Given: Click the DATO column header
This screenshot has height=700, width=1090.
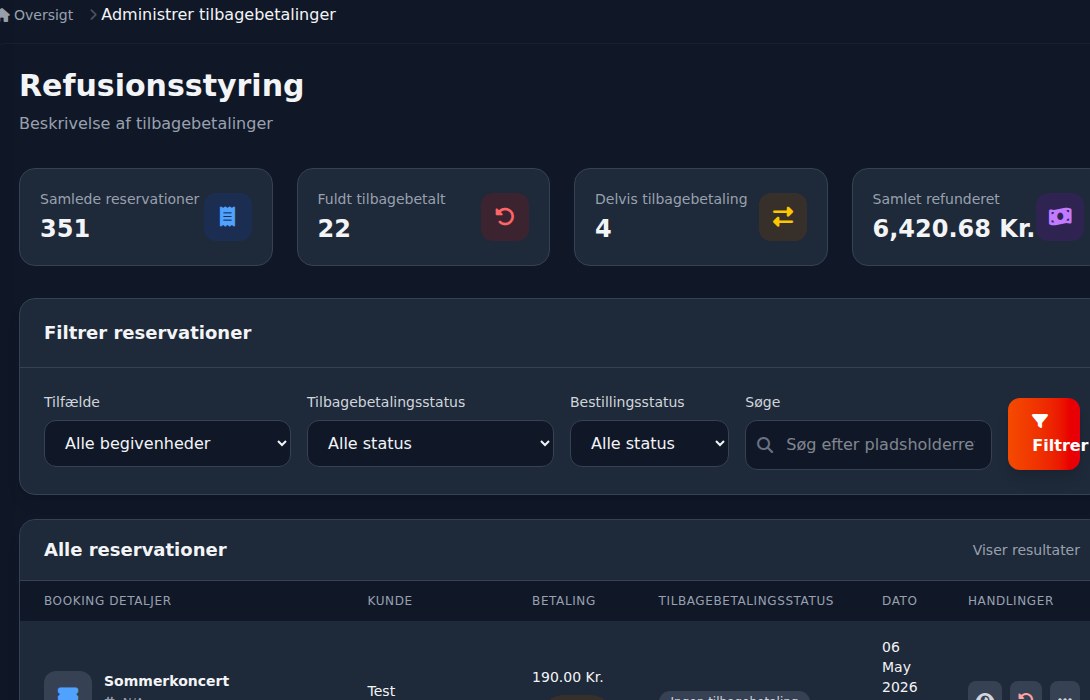Looking at the screenshot, I should (900, 601).
